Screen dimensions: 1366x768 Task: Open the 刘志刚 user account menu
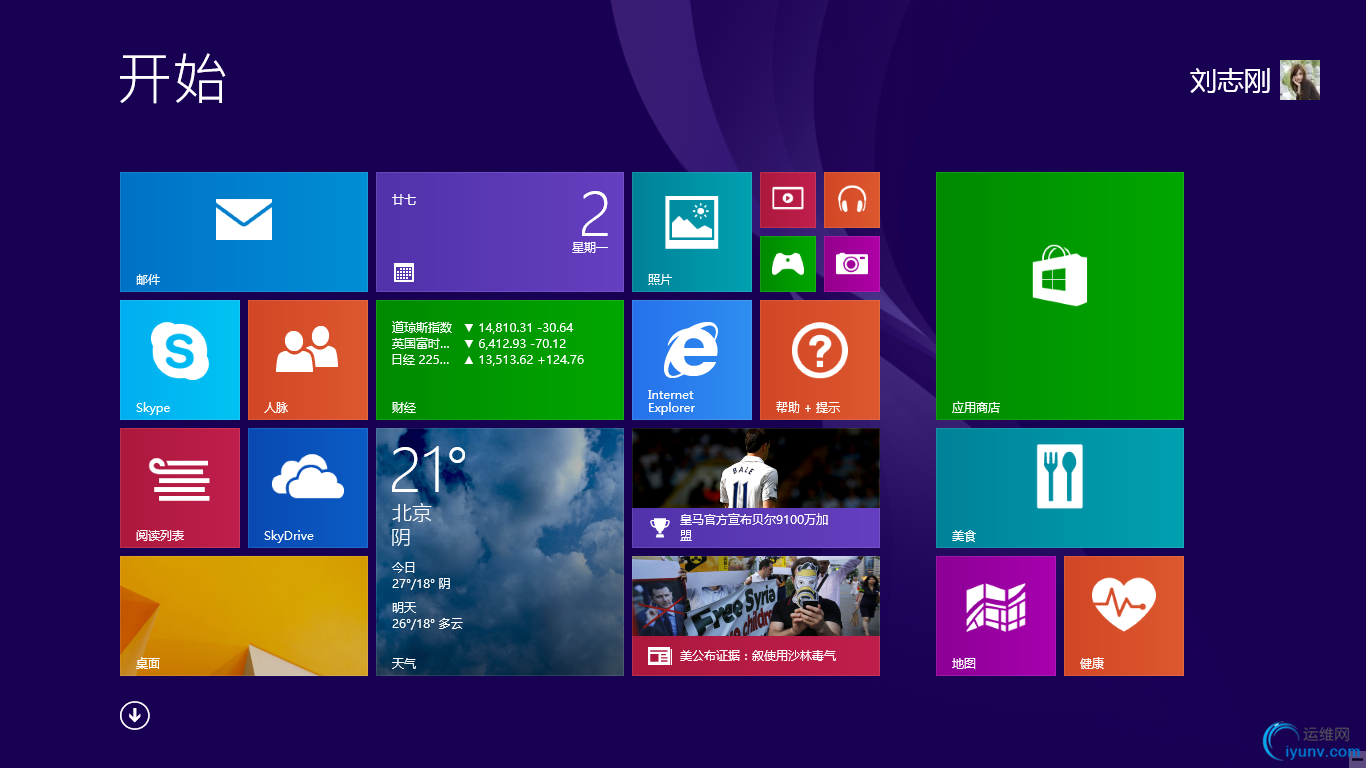coord(1255,80)
